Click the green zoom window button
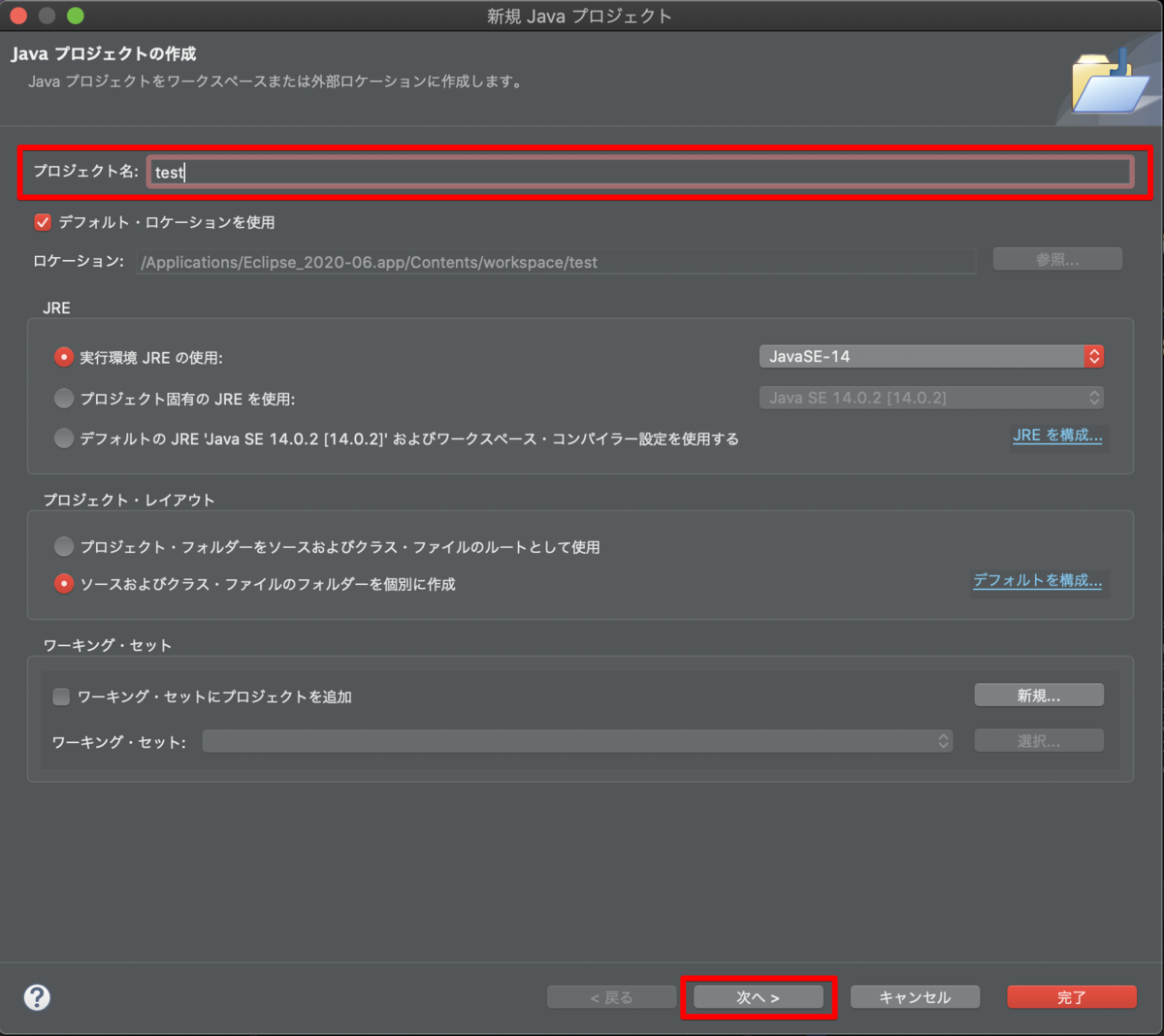This screenshot has height=1036, width=1164. tap(76, 16)
